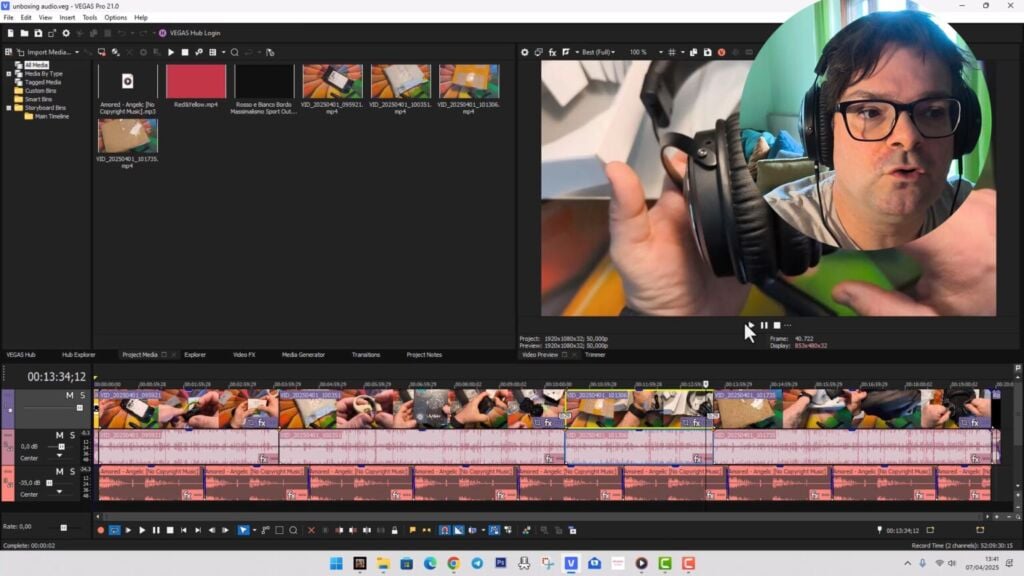Open the Best (Full) preview quality dropdown

point(598,52)
